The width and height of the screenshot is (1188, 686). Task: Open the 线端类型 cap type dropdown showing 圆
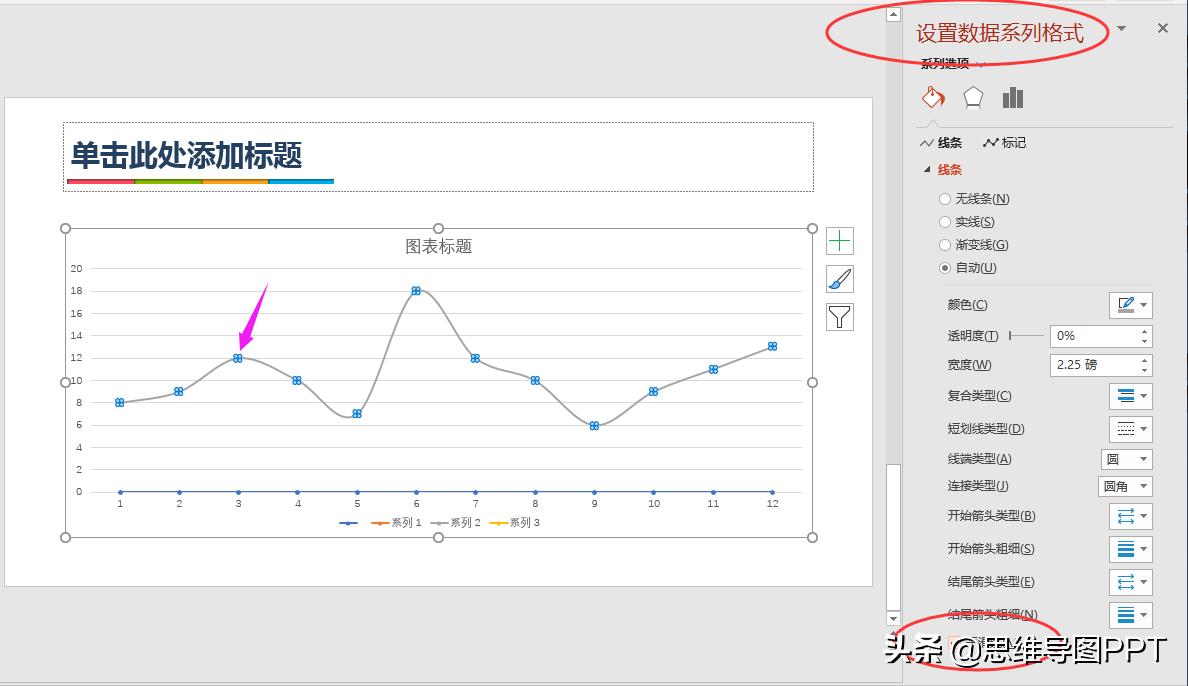[1127, 458]
